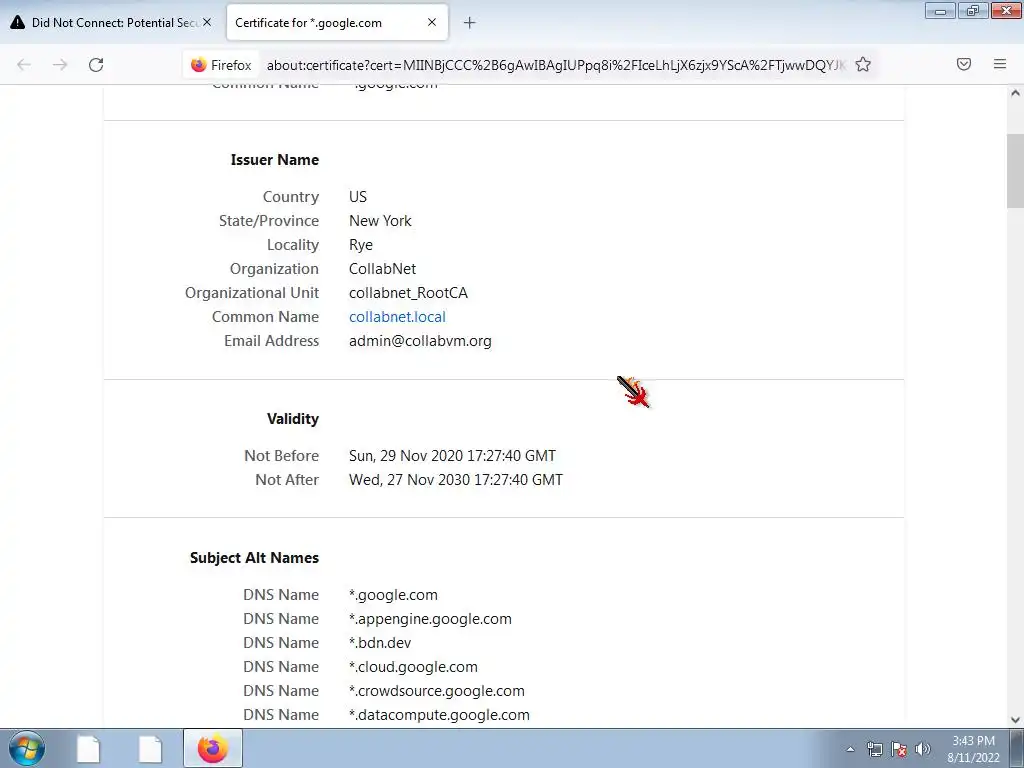Switch to Did Not Connect tab

click(111, 22)
